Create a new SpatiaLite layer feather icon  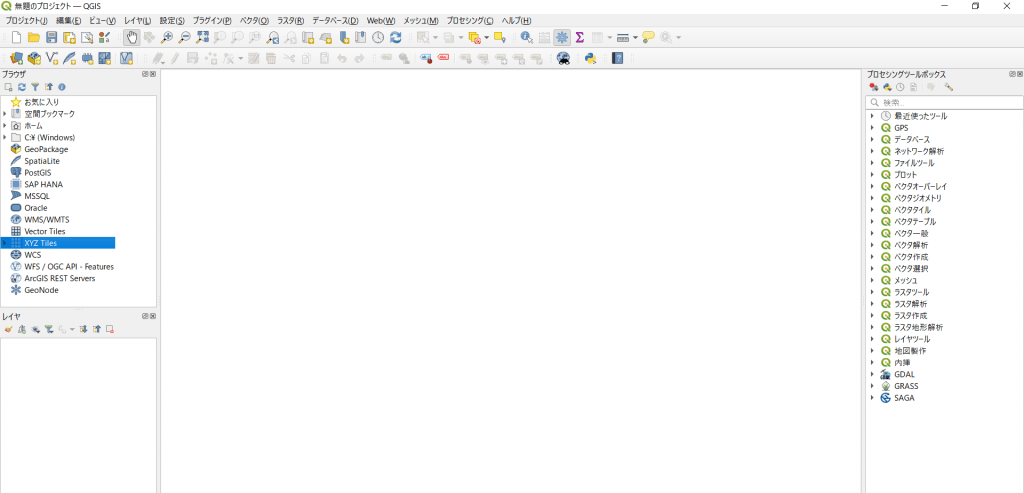pos(70,59)
